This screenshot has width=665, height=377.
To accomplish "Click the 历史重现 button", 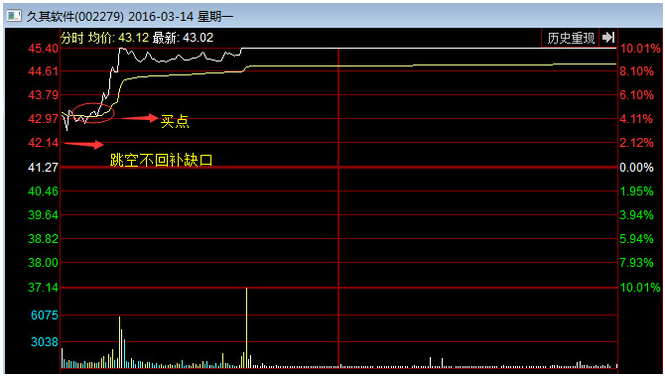I will [570, 38].
